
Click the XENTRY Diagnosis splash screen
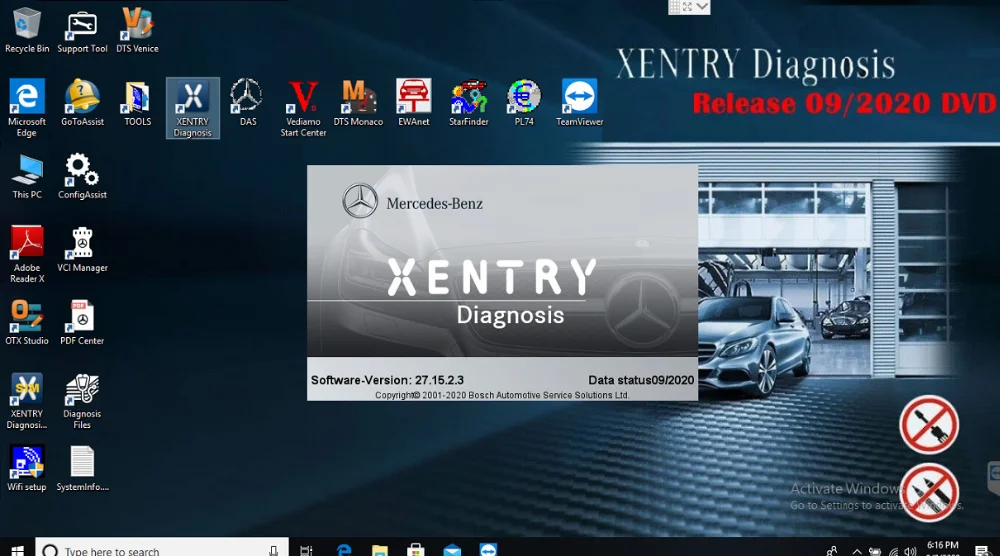coord(503,283)
